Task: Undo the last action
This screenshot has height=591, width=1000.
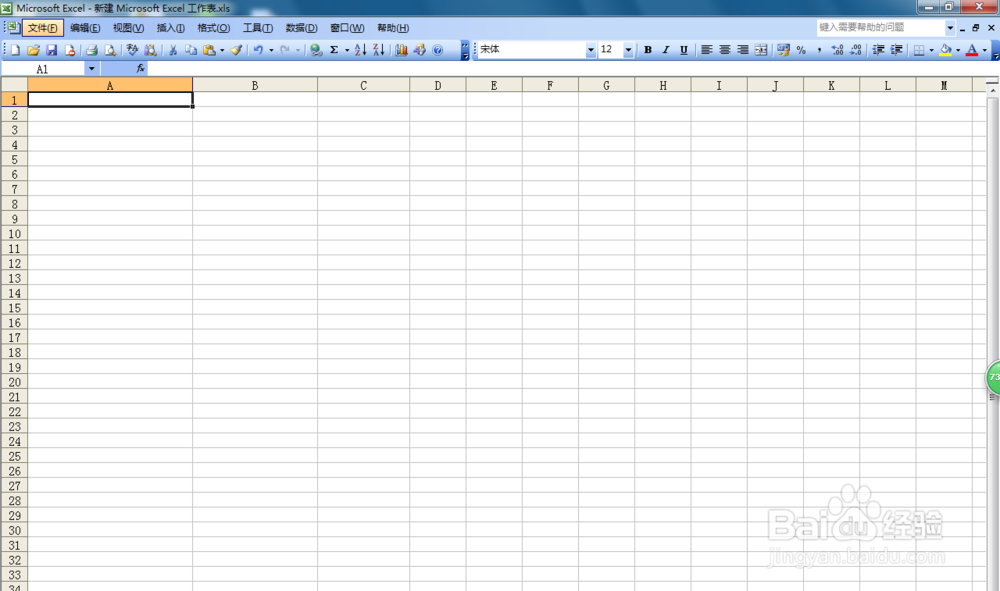Action: pyautogui.click(x=258, y=50)
